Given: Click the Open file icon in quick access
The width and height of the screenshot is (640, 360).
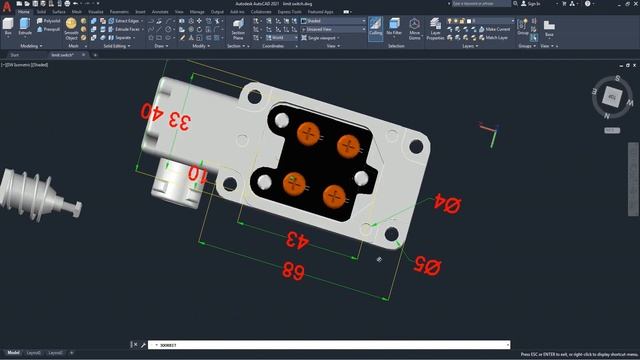Looking at the screenshot, I should [x=27, y=4].
